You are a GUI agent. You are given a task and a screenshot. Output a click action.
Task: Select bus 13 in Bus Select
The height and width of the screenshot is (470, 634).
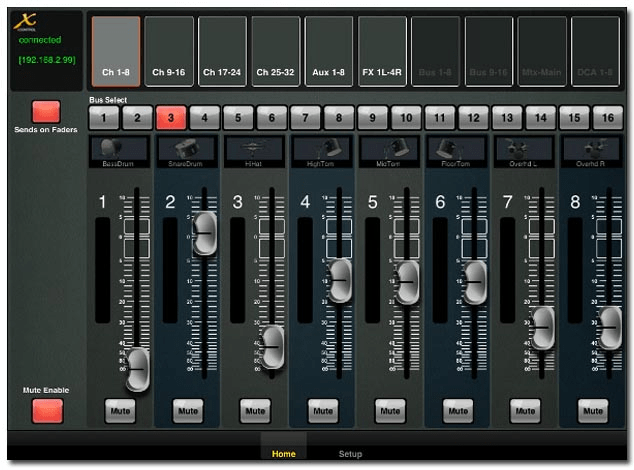pyautogui.click(x=507, y=118)
